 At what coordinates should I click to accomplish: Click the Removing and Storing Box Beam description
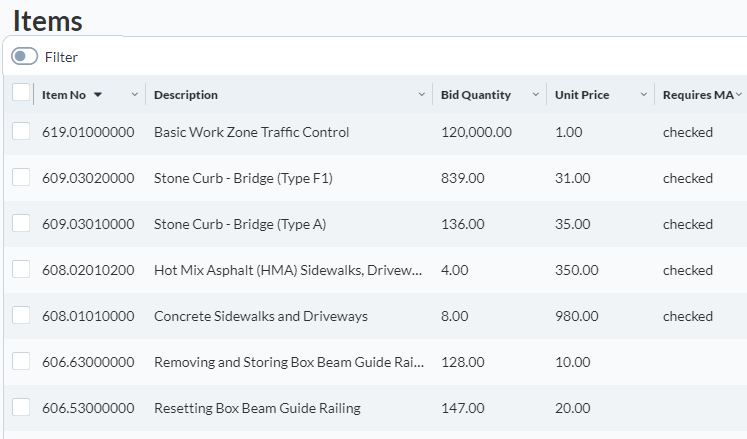click(289, 362)
